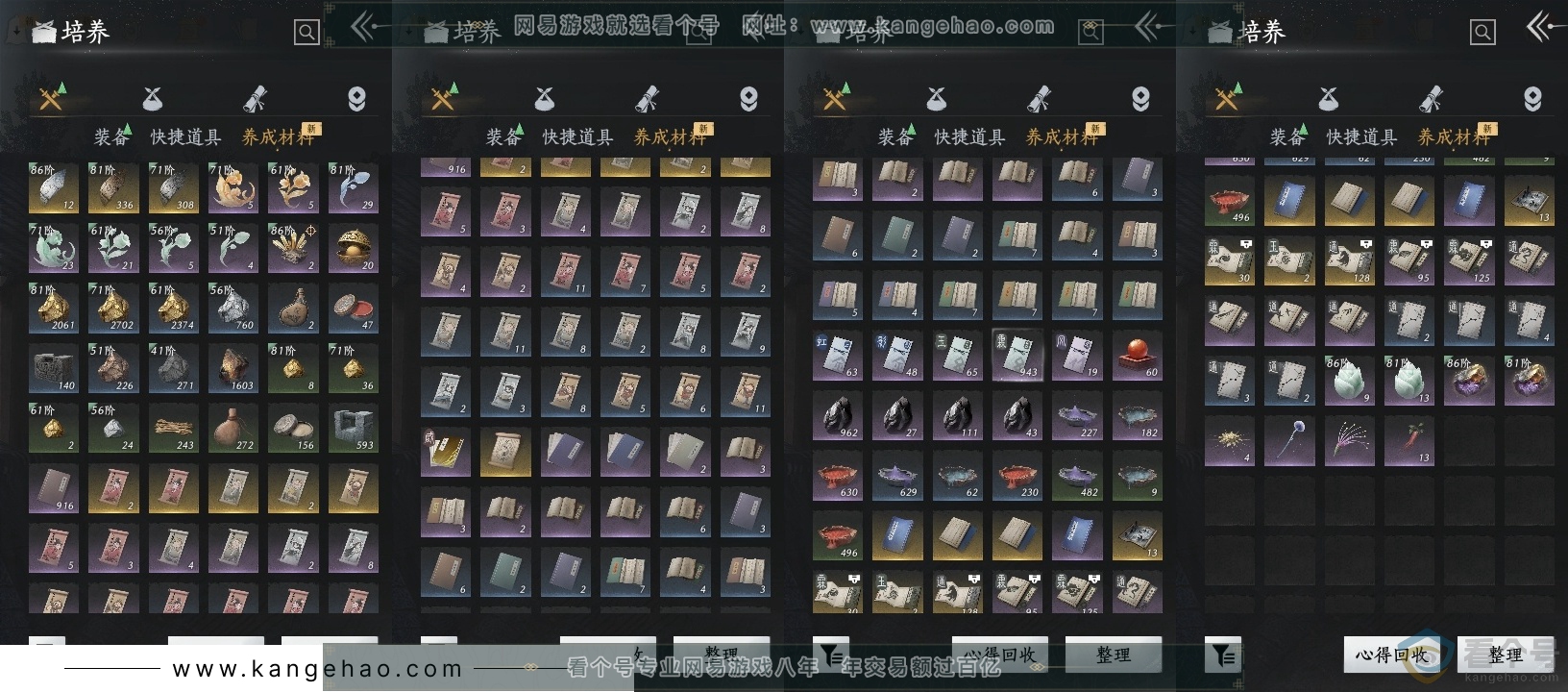This screenshot has width=1568, height=692.
Task: Select 71阶 gold nugget with count 2702
Action: 113,308
